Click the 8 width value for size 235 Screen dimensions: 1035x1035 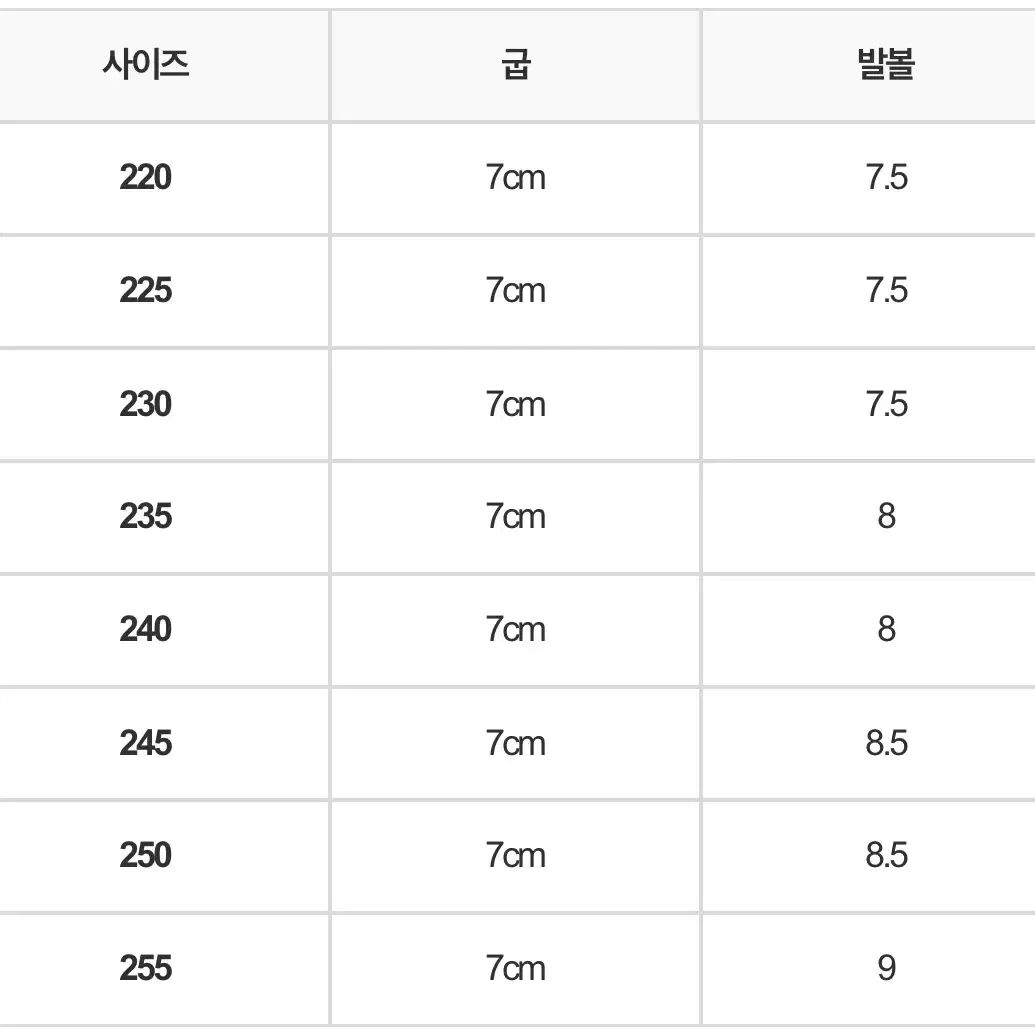886,516
